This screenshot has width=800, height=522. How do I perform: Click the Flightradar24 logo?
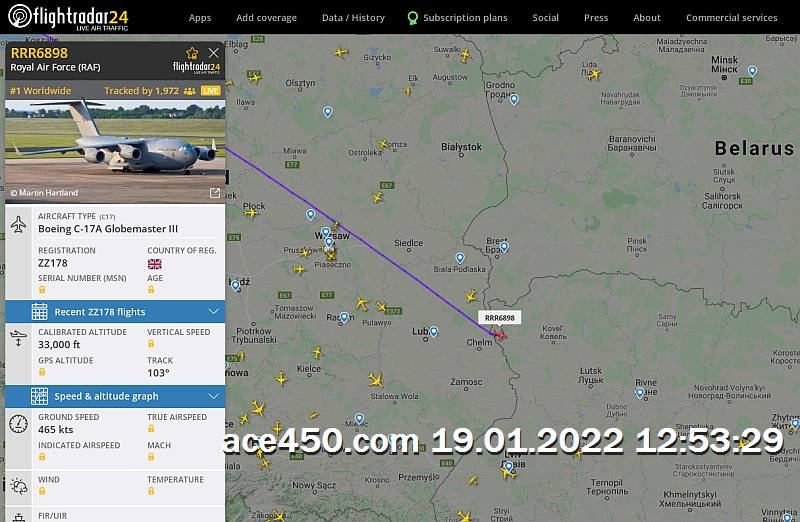click(68, 16)
